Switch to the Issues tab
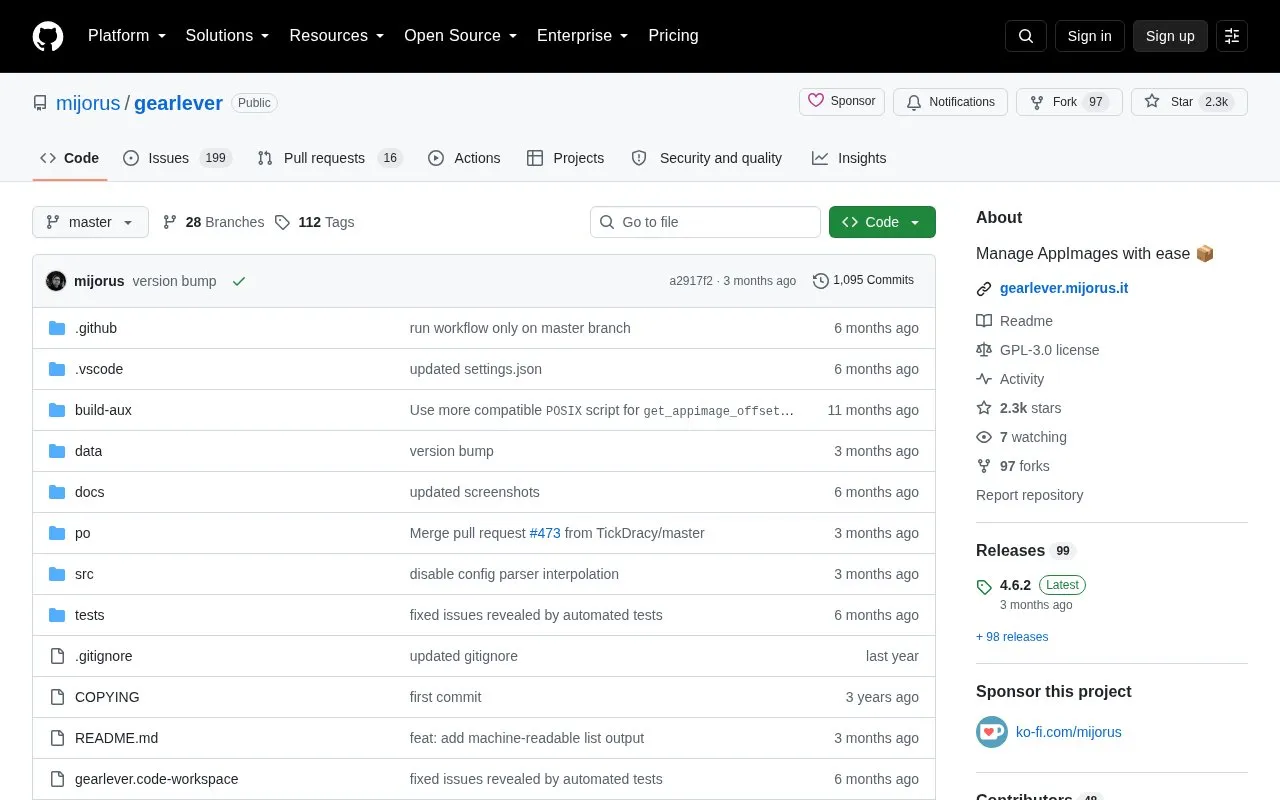This screenshot has height=800, width=1280. pos(177,158)
